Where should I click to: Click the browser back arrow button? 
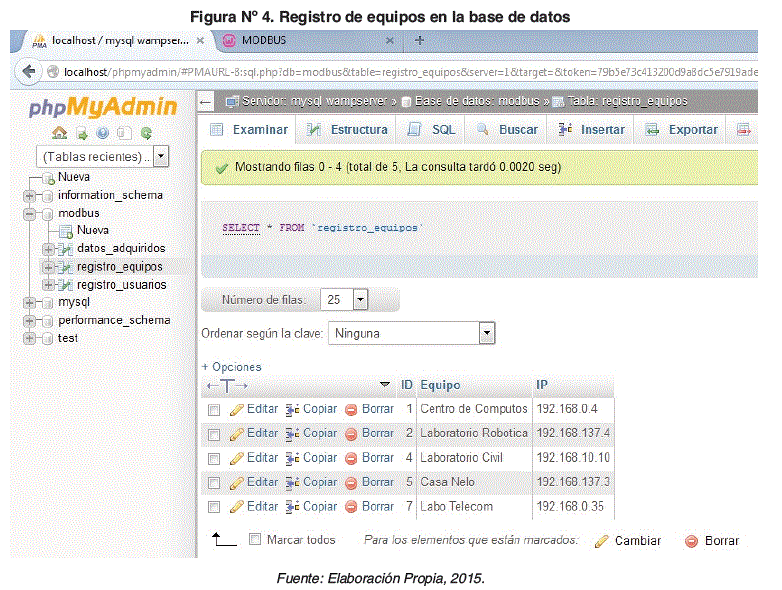click(28, 71)
